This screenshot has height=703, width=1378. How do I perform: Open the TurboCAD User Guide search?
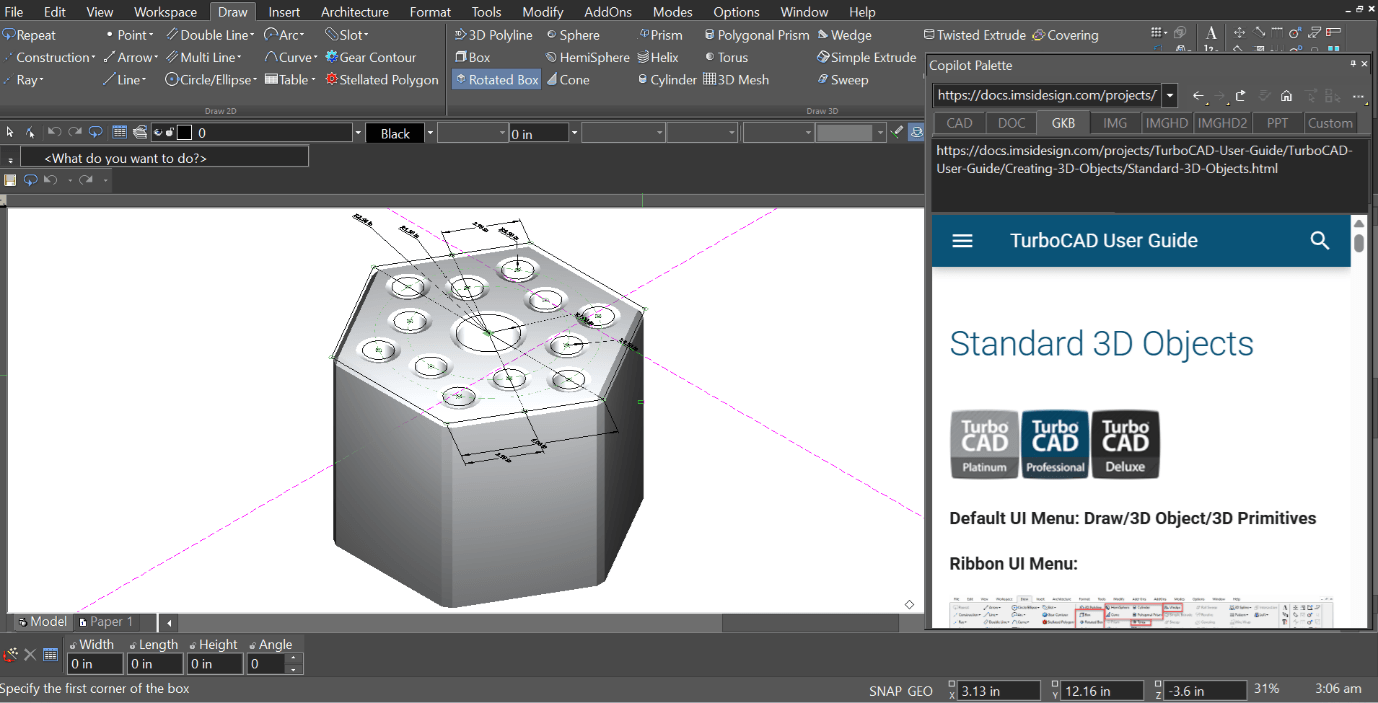pos(1319,240)
